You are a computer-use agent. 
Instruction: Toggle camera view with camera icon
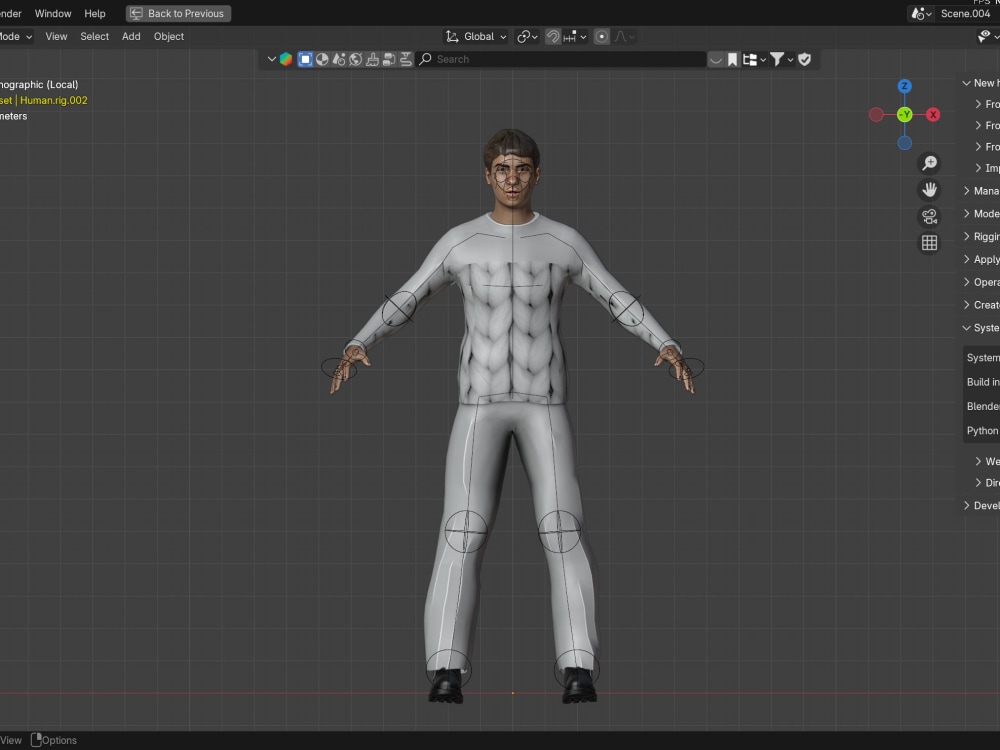pyautogui.click(x=930, y=217)
